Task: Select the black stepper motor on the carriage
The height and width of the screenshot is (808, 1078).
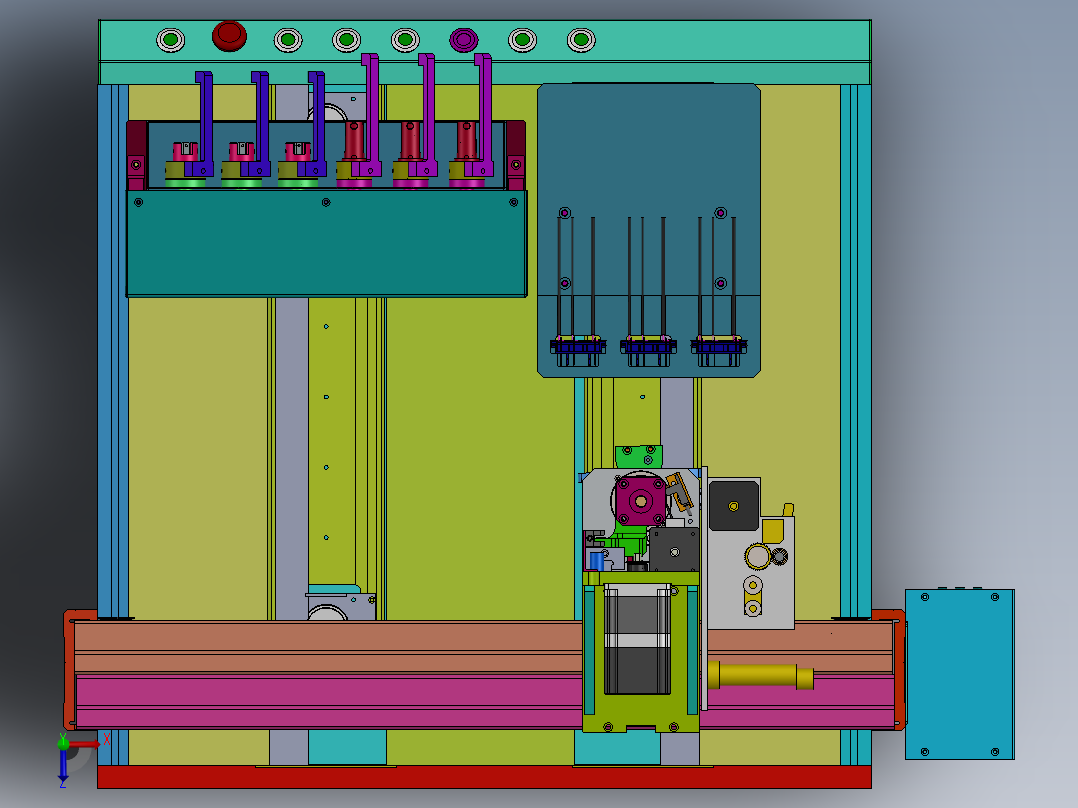Action: point(637,638)
